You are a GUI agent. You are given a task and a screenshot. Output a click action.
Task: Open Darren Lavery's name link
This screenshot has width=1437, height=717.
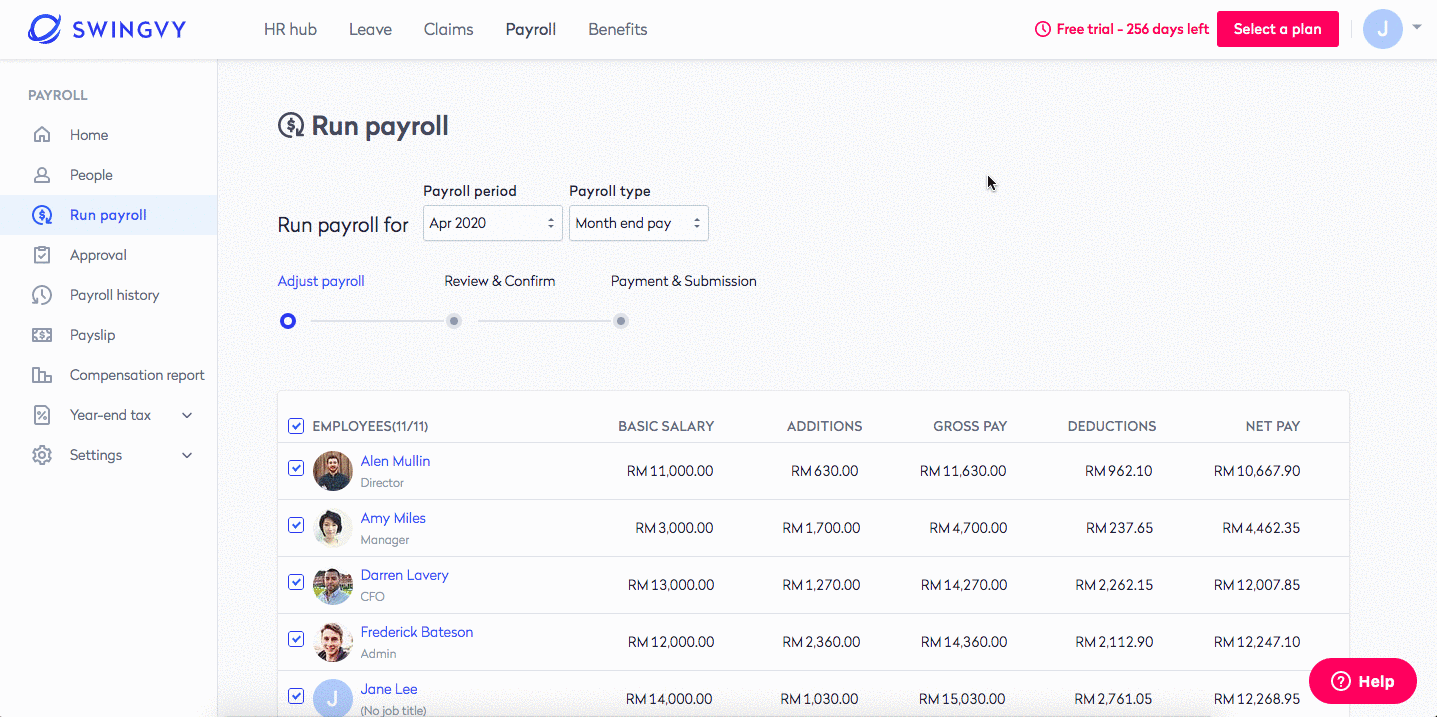tap(405, 575)
